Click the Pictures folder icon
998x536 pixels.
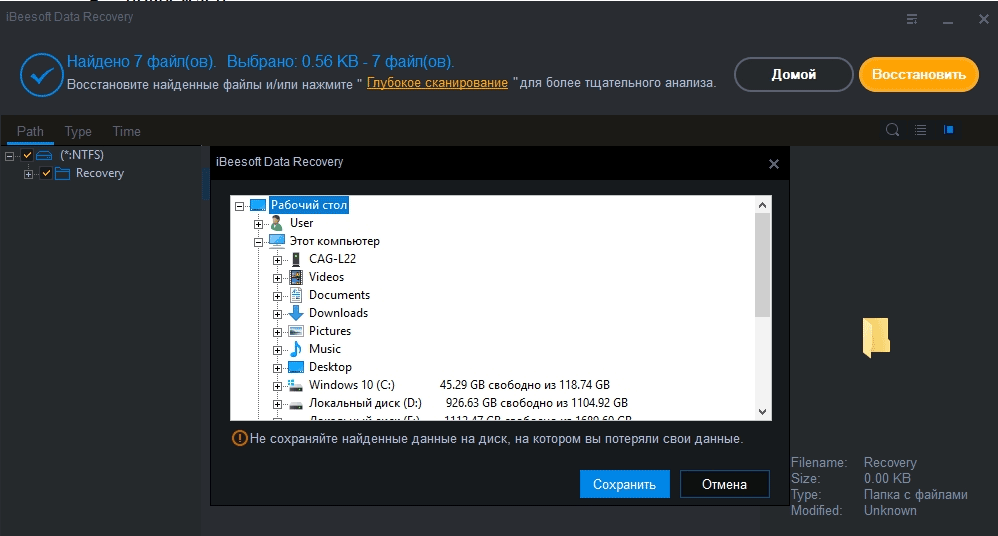pos(295,331)
